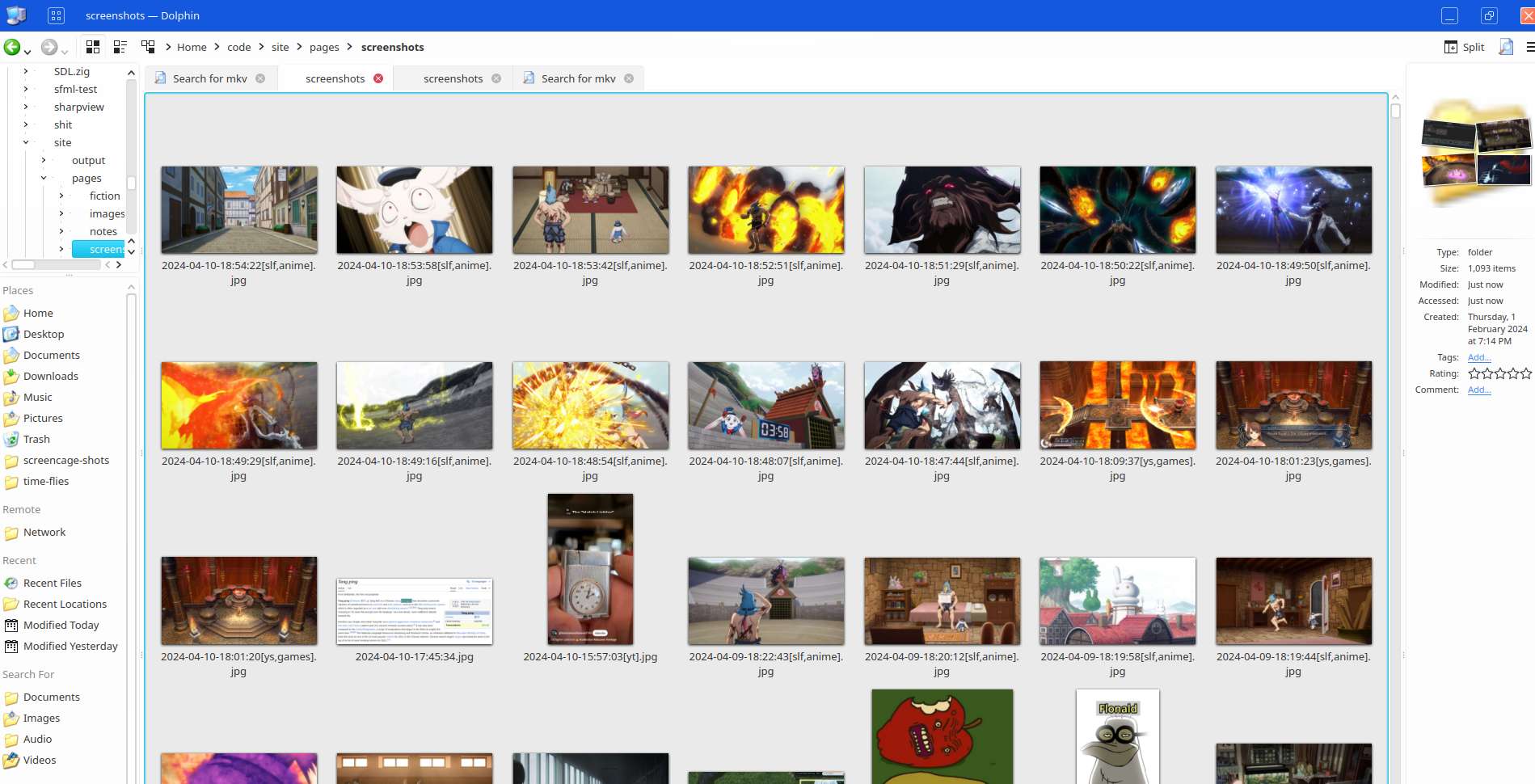The image size is (1535, 784).
Task: Open the search file icon in toolbar
Action: click(1506, 47)
